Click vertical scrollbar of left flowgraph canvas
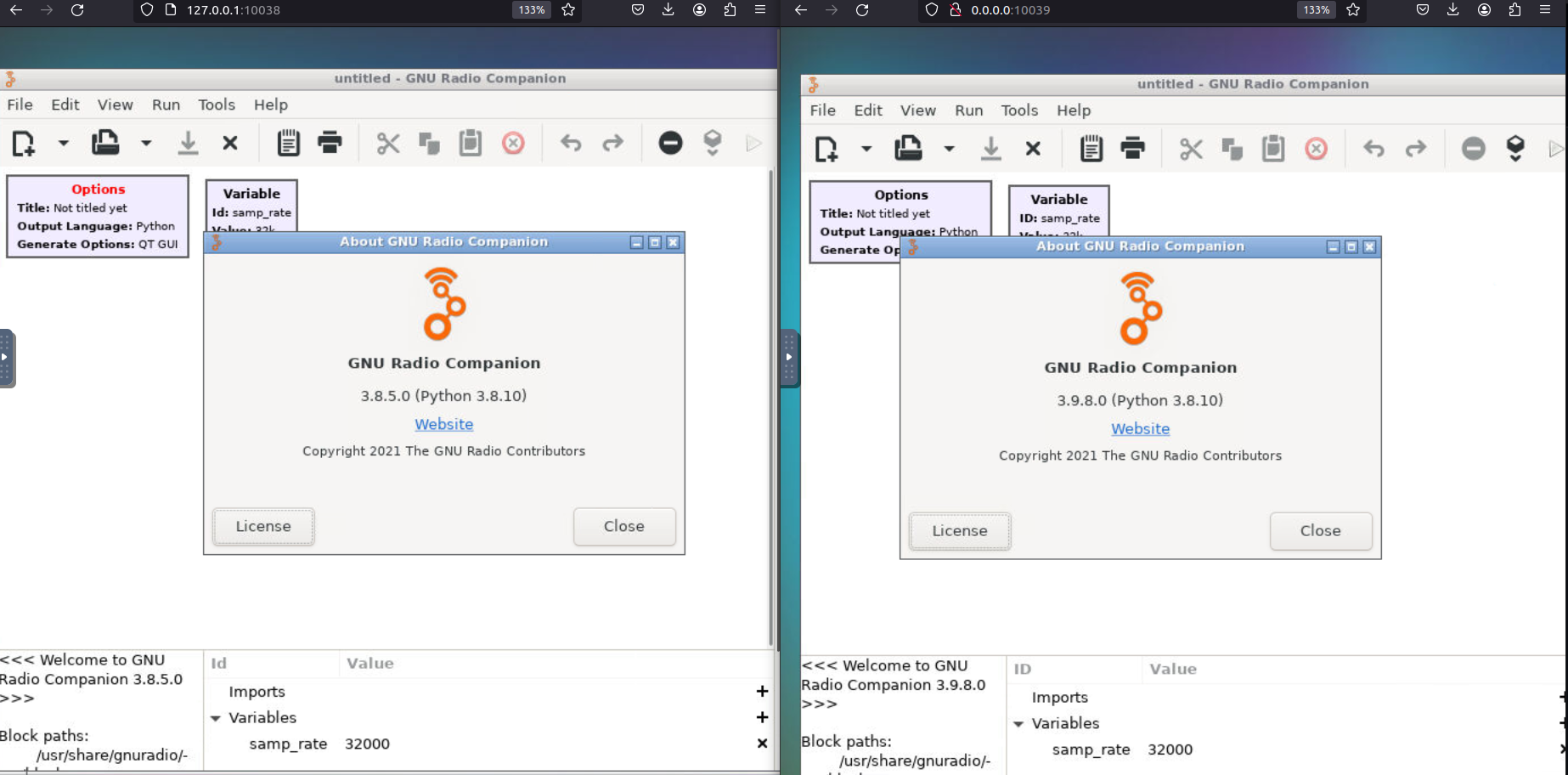 coord(770,408)
